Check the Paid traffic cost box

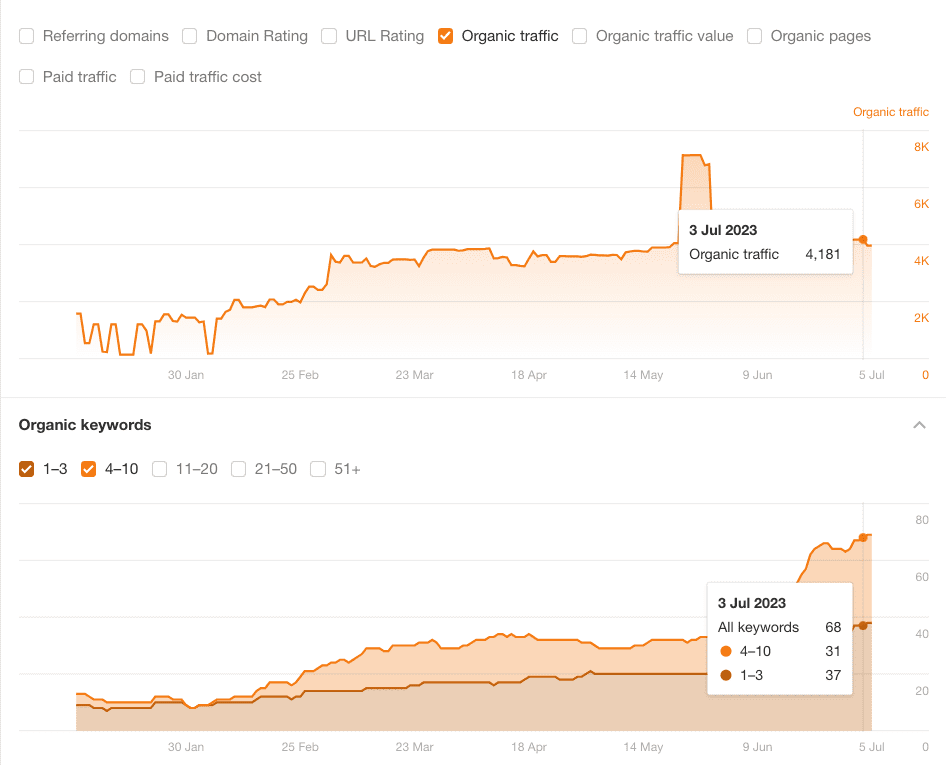(138, 77)
